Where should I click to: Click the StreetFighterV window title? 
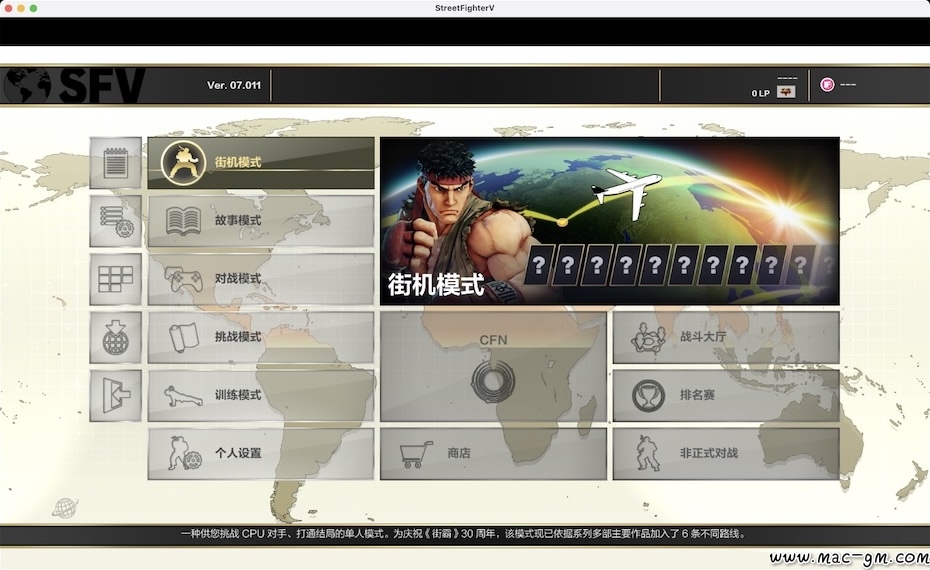click(x=464, y=8)
